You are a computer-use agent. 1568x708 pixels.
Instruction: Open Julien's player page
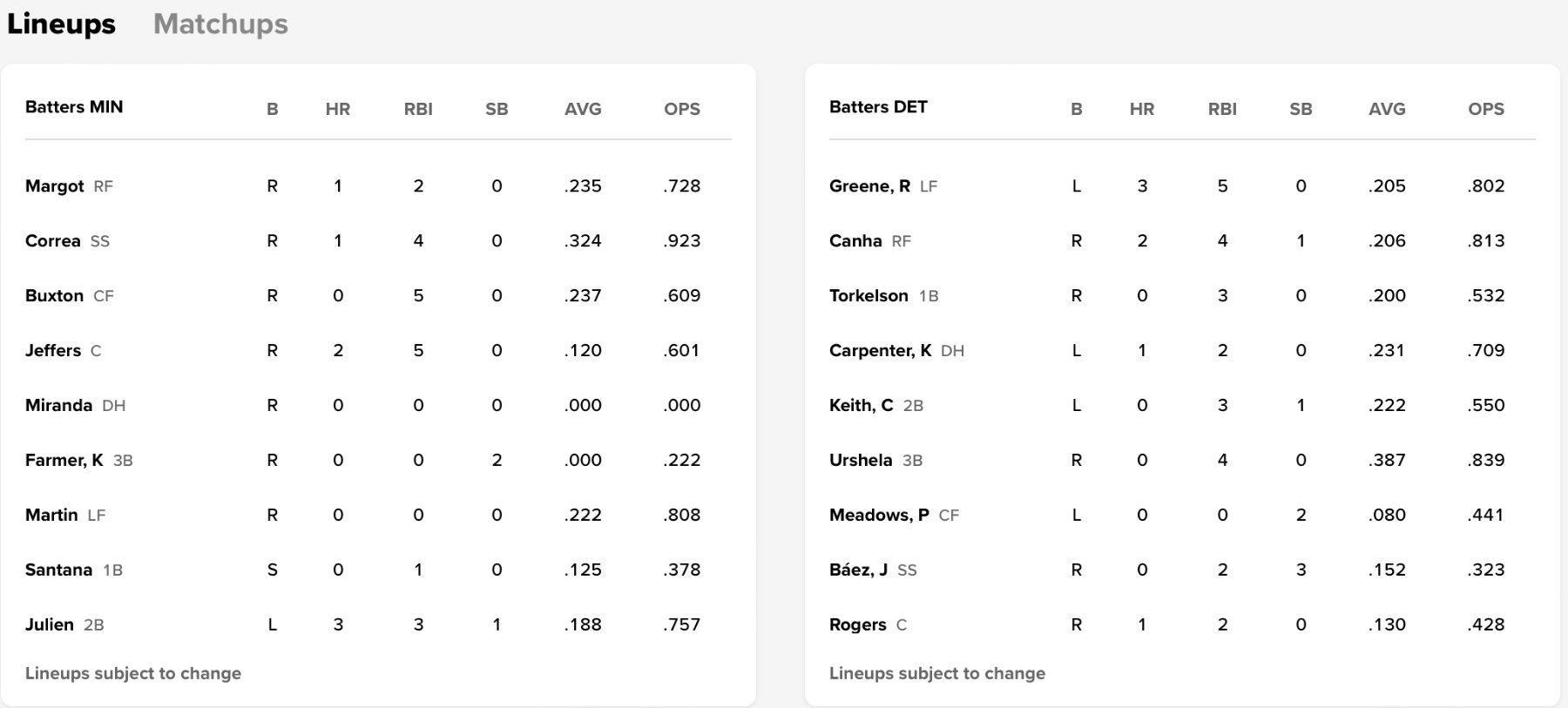point(49,625)
